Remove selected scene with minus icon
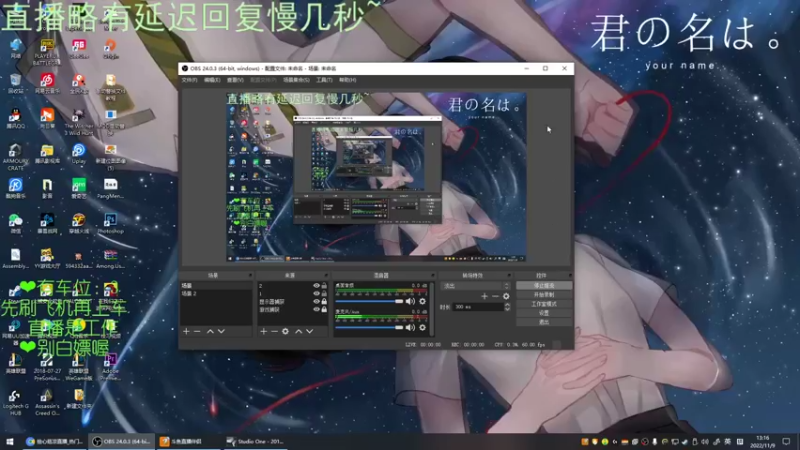Image resolution: width=800 pixels, height=450 pixels. click(x=197, y=332)
